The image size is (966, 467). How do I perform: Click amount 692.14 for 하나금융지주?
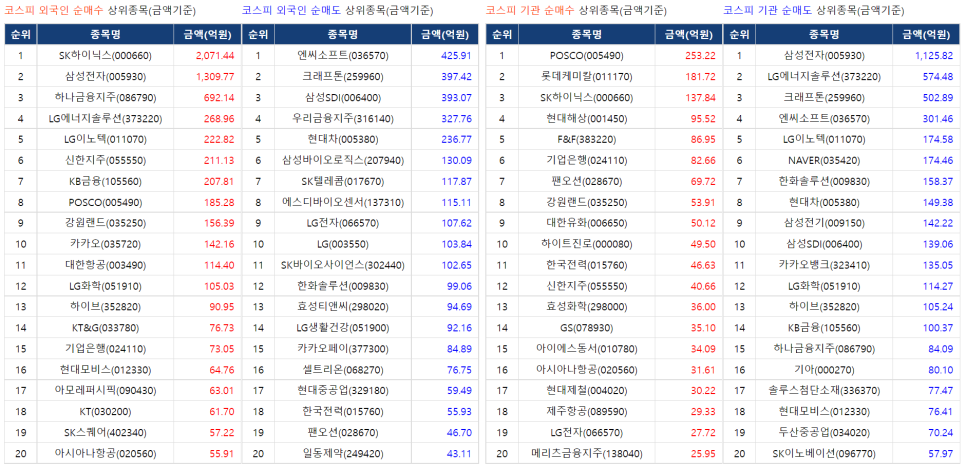tap(219, 97)
